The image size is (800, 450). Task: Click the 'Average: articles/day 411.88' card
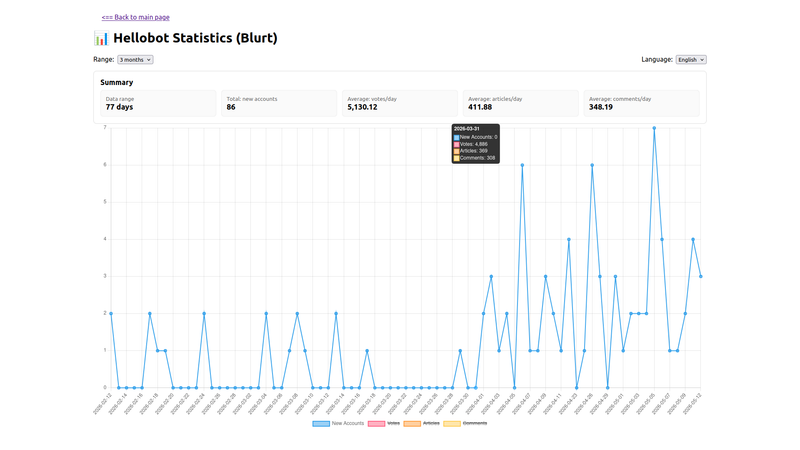coord(521,104)
